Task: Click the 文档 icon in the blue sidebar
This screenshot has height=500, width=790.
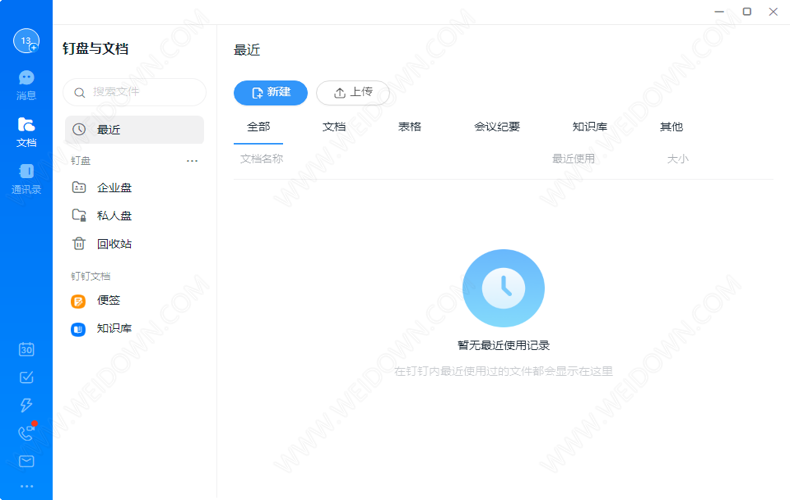Action: pos(26,131)
